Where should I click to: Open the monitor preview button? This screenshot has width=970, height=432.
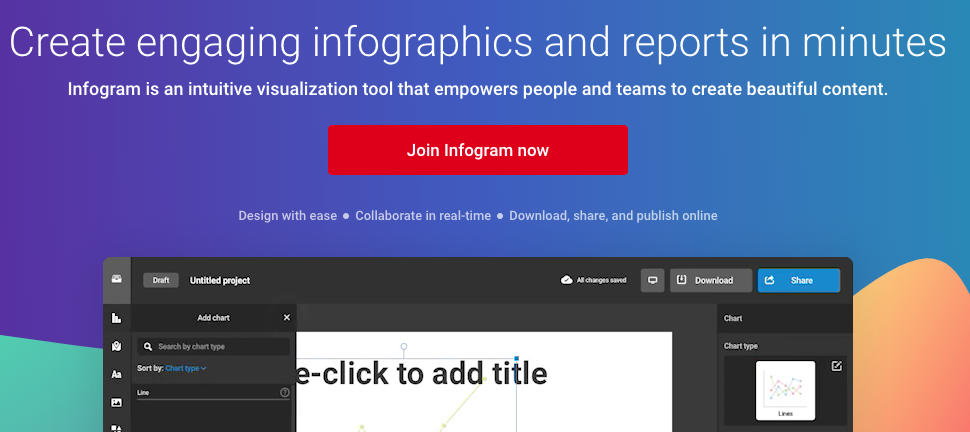pyautogui.click(x=652, y=280)
